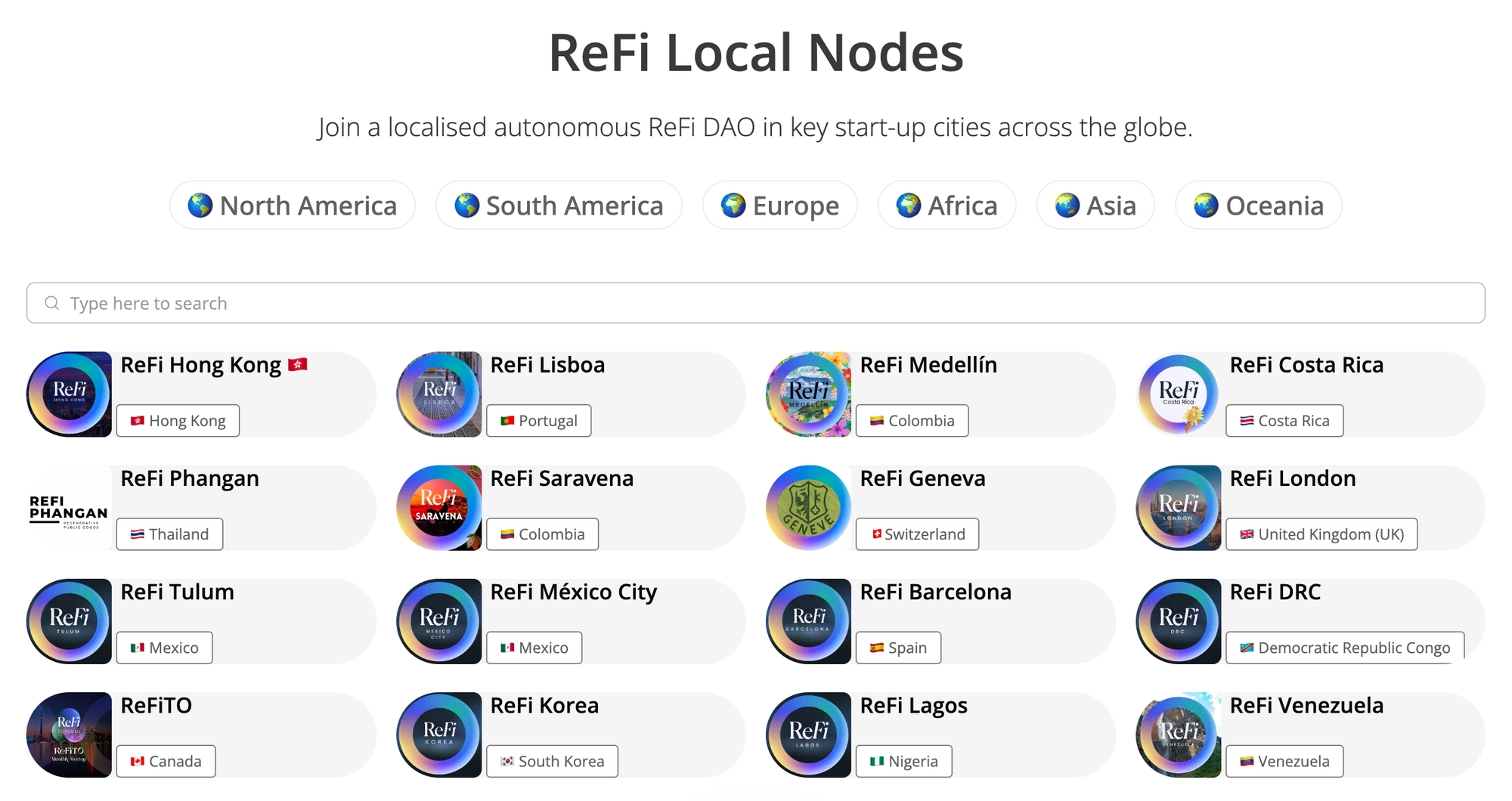The height and width of the screenshot is (801, 1512).
Task: Click the ReFi Venezuela waterfall logo
Action: point(1179,735)
